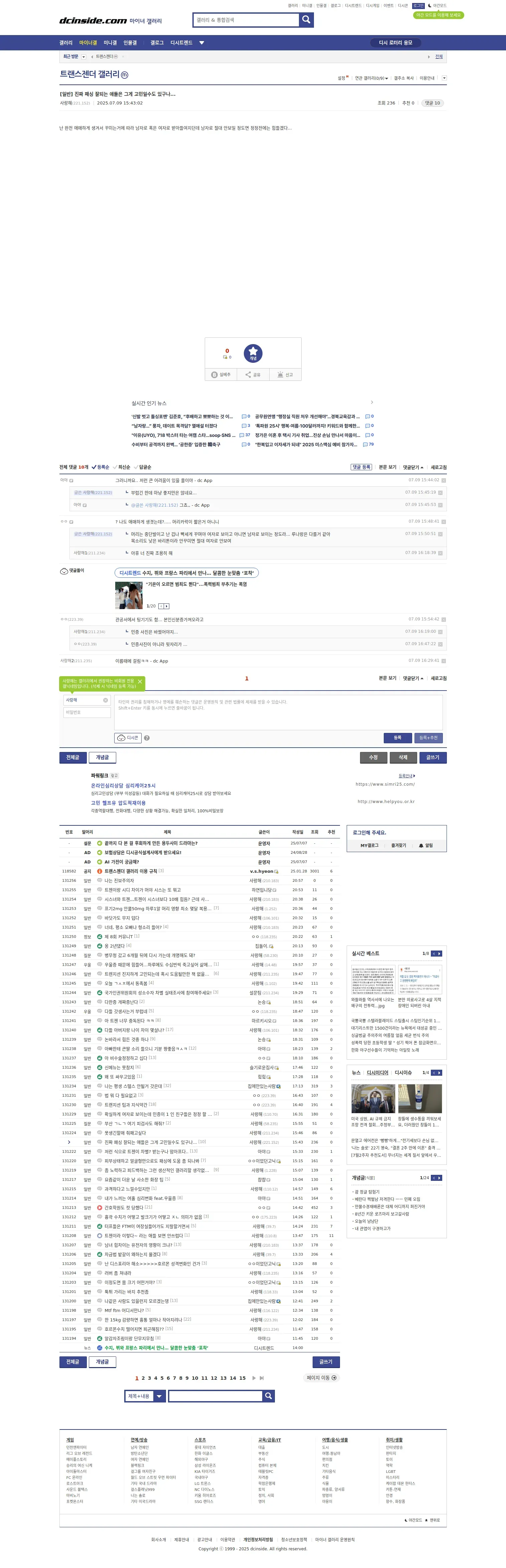Open the 미니갤 nav tab
Screen dimensions: 506x1568
(x=110, y=43)
